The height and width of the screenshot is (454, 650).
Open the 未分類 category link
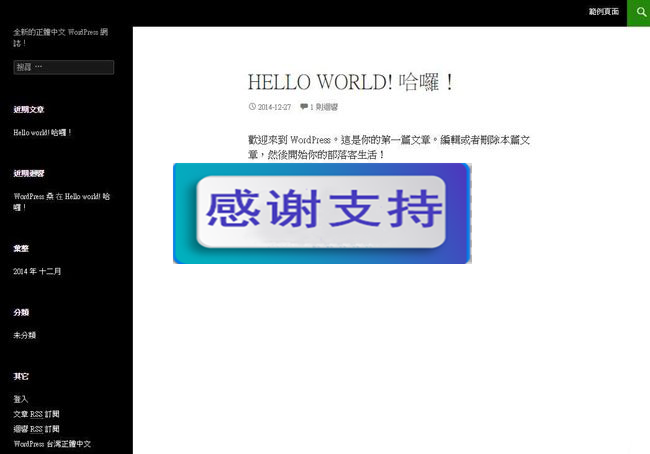click(x=24, y=335)
